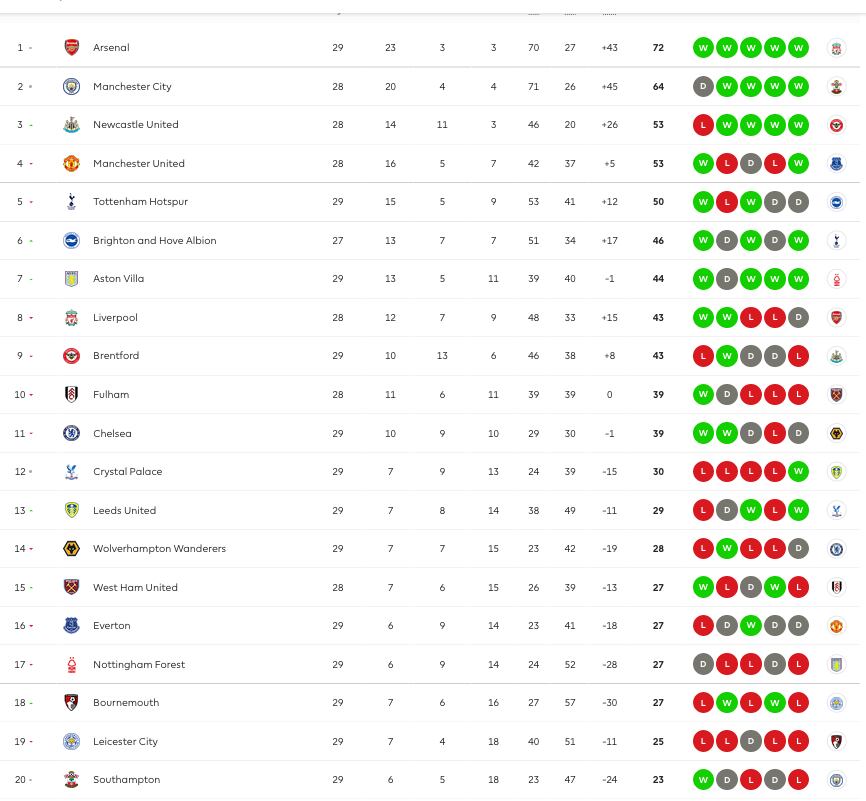Click the Arsenal club crest
The height and width of the screenshot is (801, 866).
pyautogui.click(x=71, y=47)
